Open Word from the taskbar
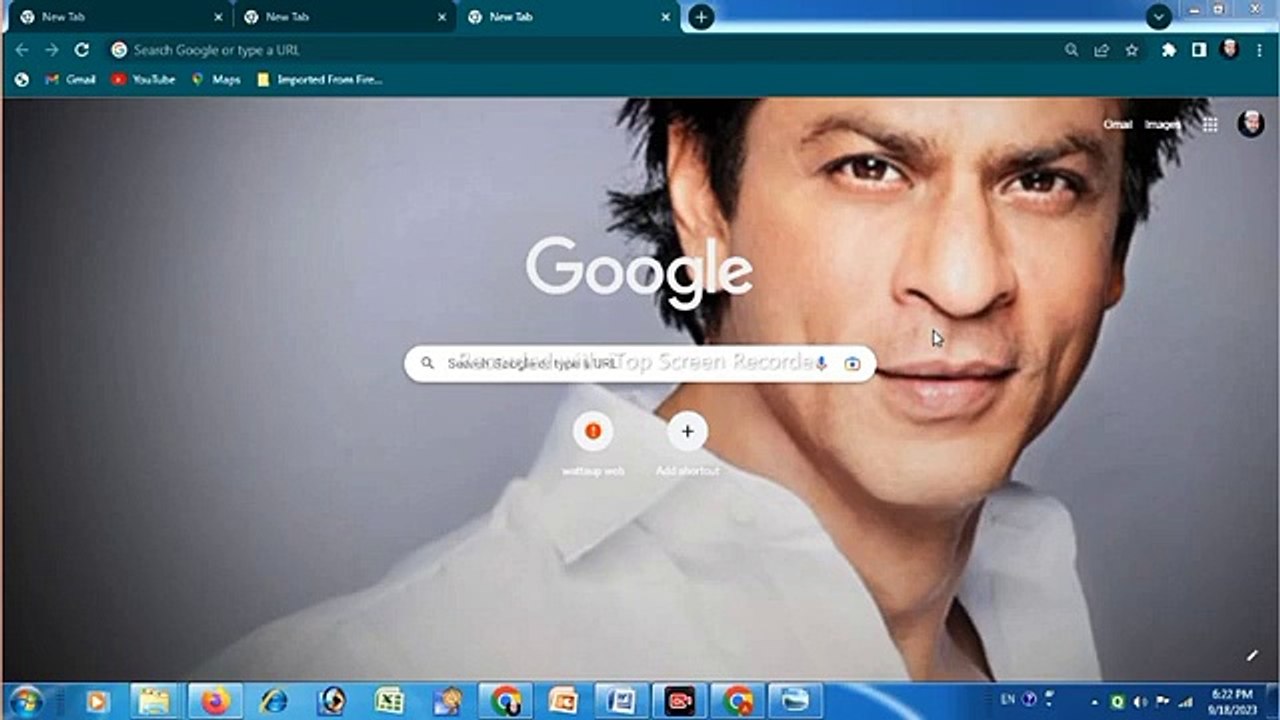Image resolution: width=1280 pixels, height=720 pixels. click(622, 701)
